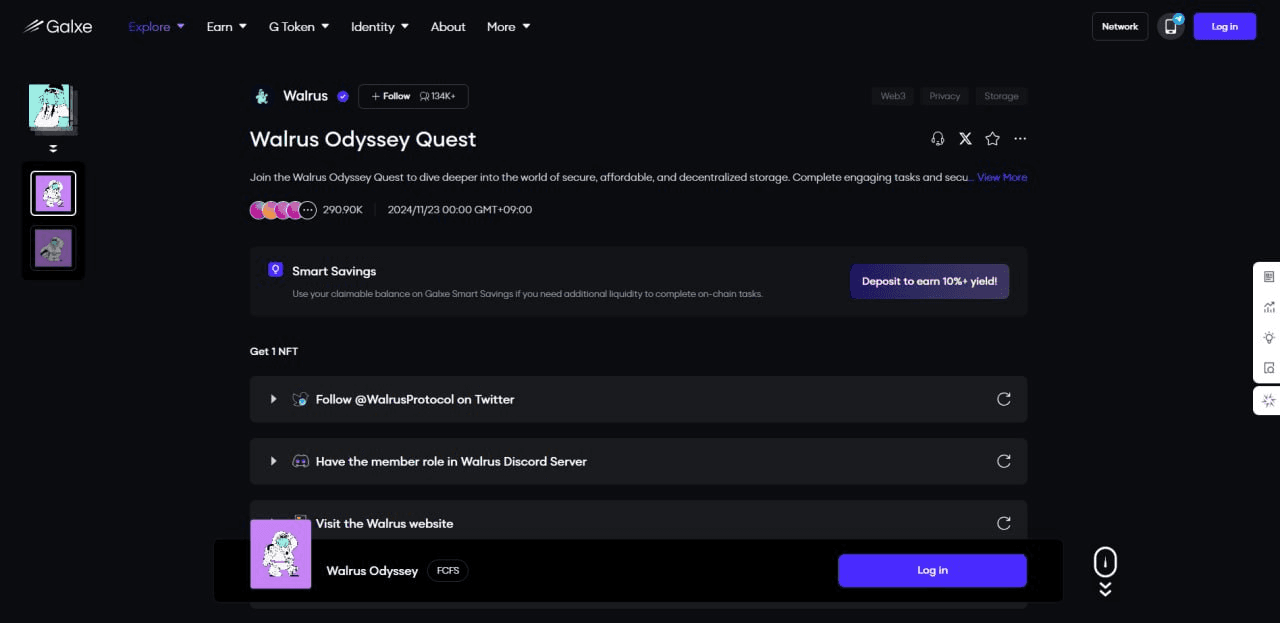Open the Explore dropdown menu

157,26
